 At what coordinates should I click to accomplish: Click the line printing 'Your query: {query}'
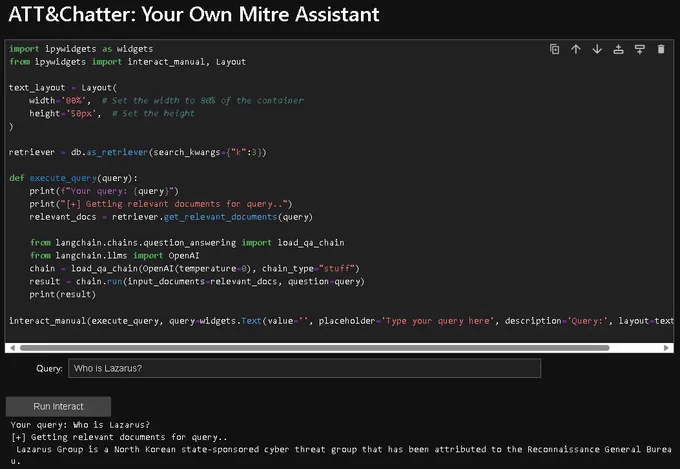click(104, 191)
